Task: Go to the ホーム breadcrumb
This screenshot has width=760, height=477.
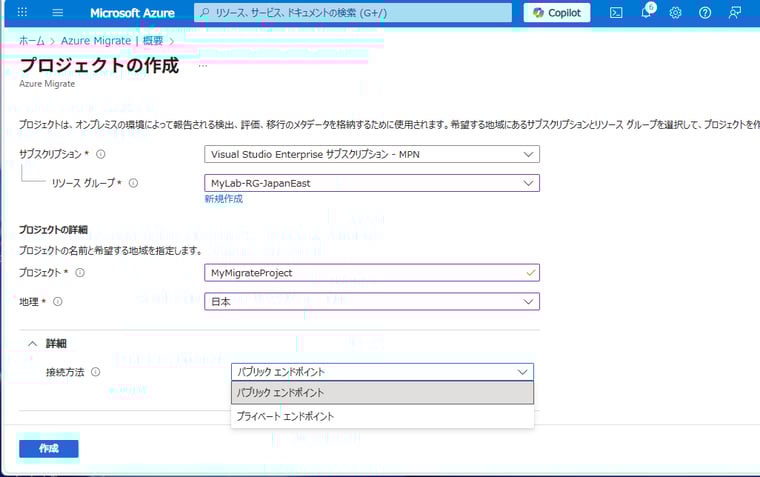Action: tap(32, 41)
